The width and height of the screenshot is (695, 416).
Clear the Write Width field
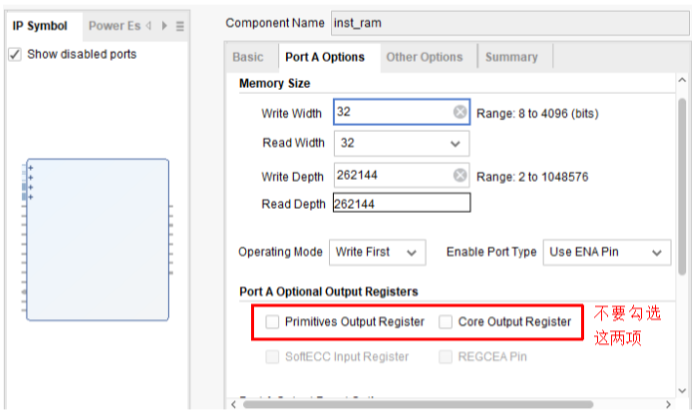click(x=460, y=113)
